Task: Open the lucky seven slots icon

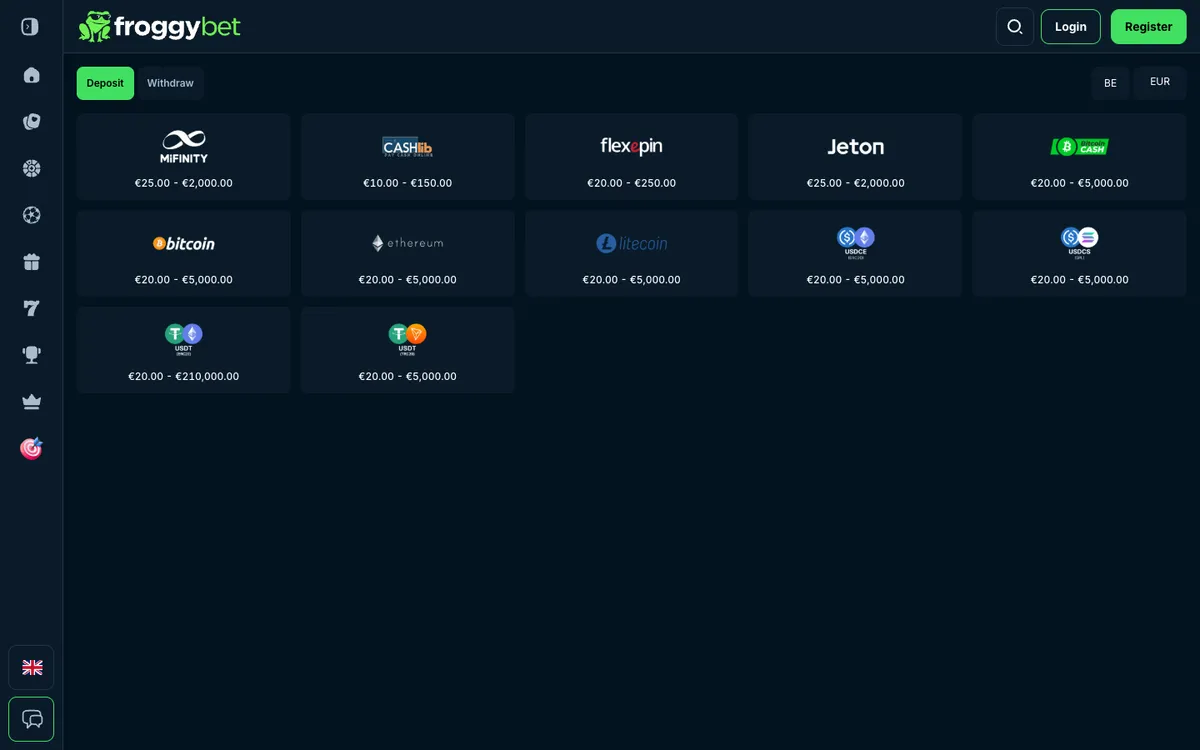Action: click(x=31, y=308)
